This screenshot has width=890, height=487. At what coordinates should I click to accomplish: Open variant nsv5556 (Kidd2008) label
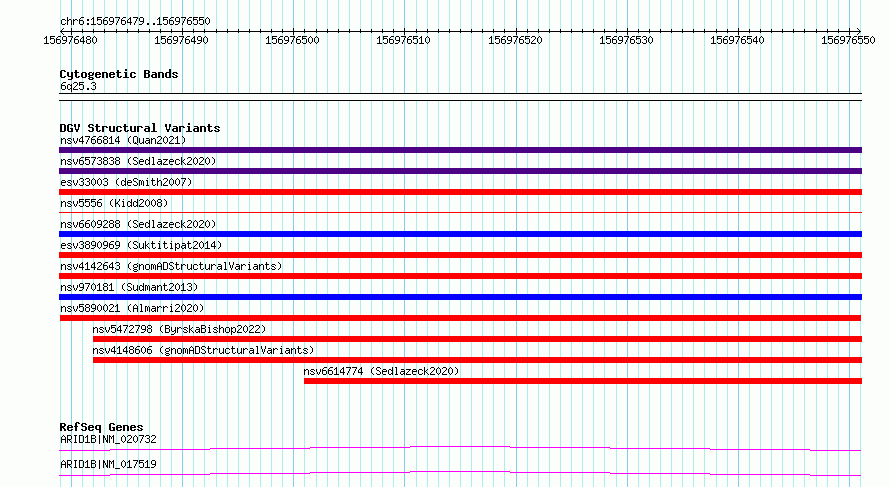(x=114, y=203)
